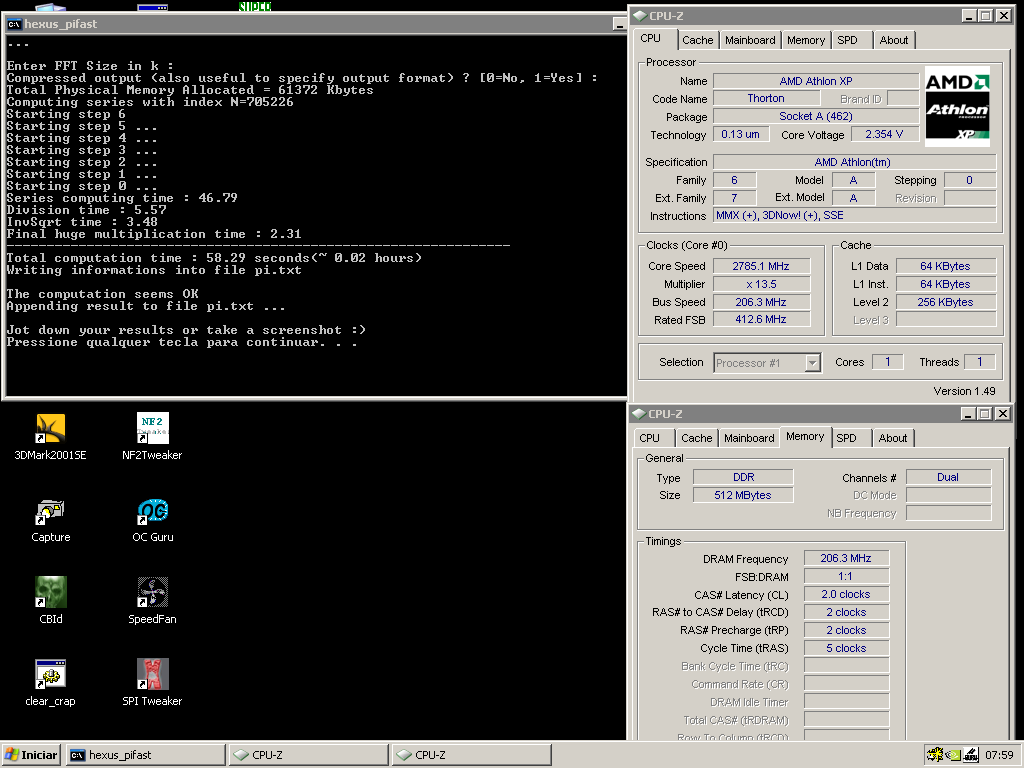
Task: Click the Package Socket A (462) field
Action: click(x=816, y=116)
